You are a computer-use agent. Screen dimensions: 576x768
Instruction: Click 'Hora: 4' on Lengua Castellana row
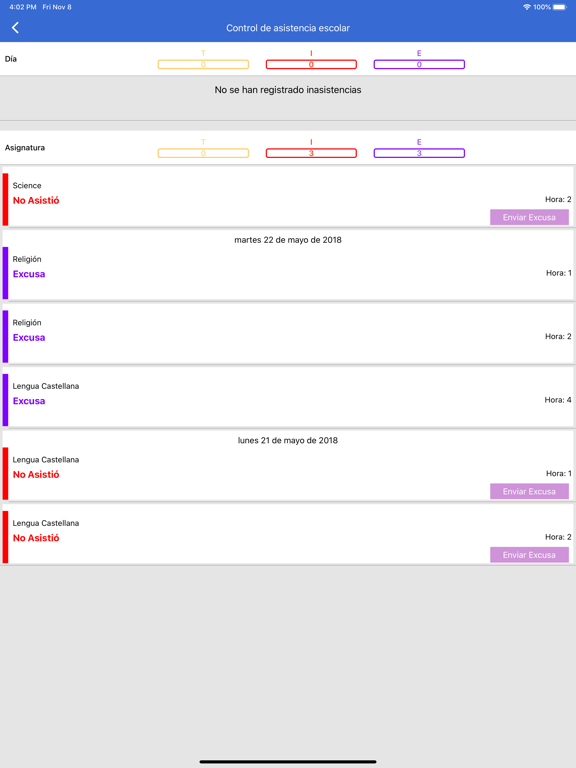[x=558, y=400]
